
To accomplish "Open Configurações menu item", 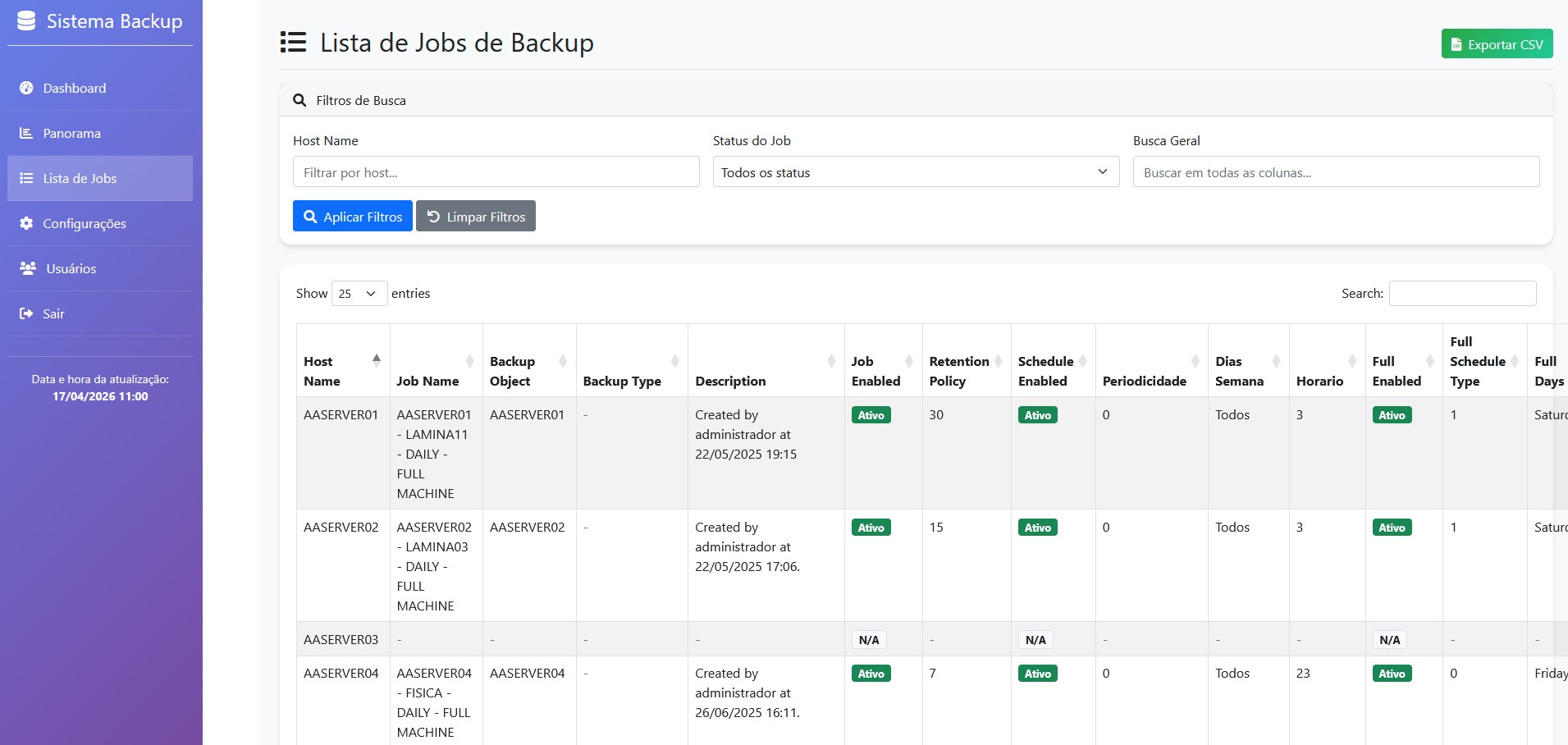I will (100, 223).
